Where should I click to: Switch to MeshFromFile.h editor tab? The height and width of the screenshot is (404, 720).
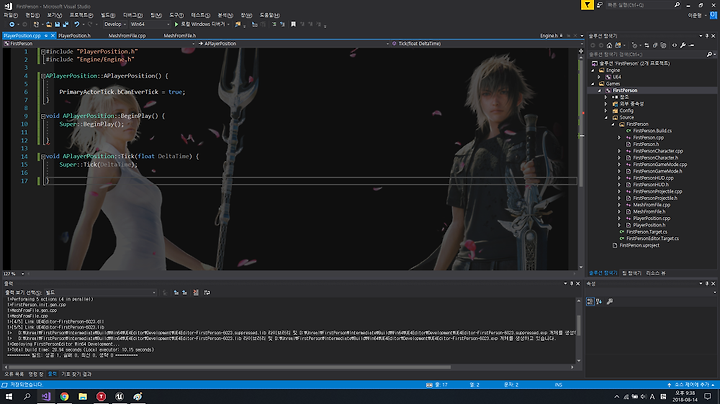180,35
